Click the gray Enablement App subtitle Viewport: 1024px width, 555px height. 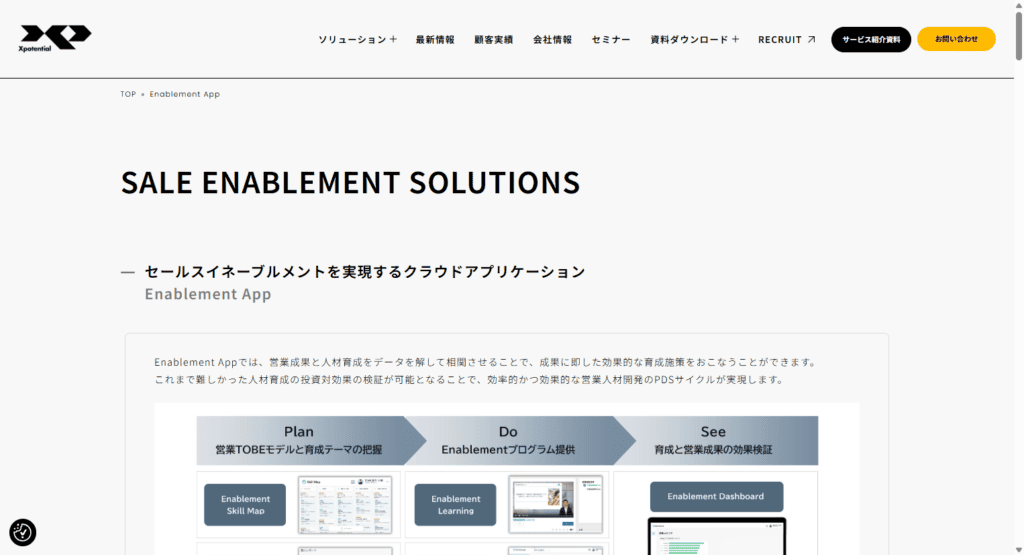pos(208,294)
